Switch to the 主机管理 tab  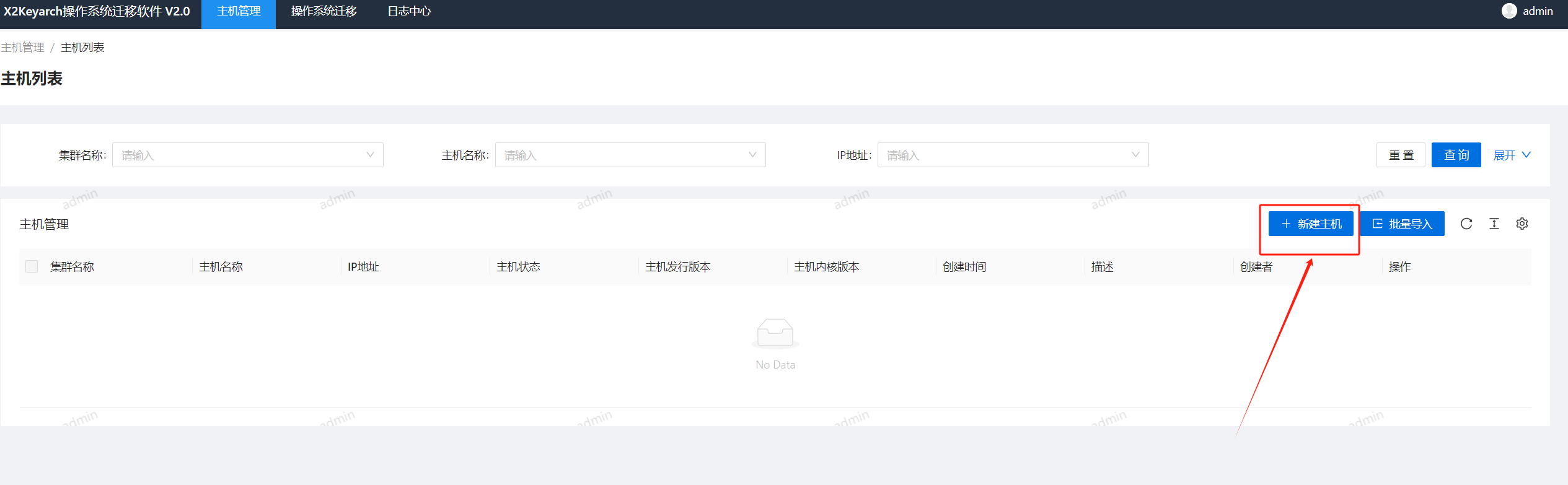point(239,12)
